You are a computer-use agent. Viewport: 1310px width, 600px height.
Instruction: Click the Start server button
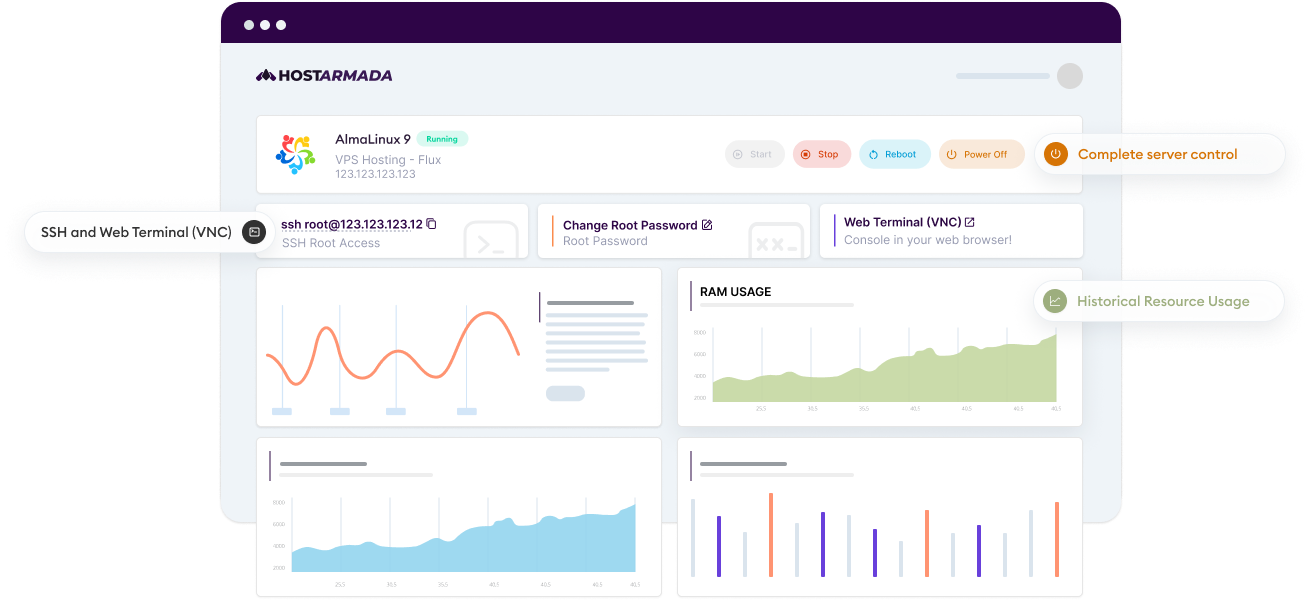[x=755, y=154]
